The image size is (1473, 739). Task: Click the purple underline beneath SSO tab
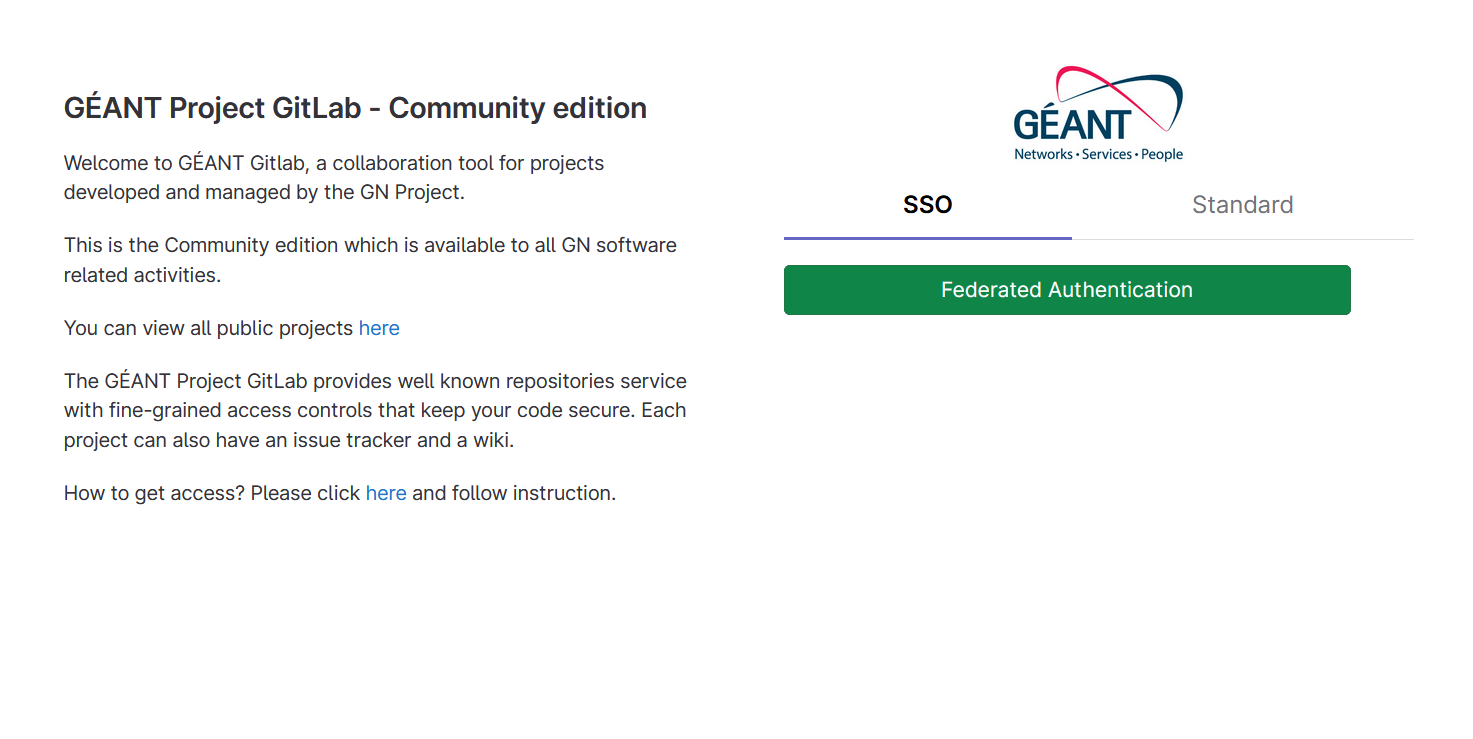click(x=928, y=238)
